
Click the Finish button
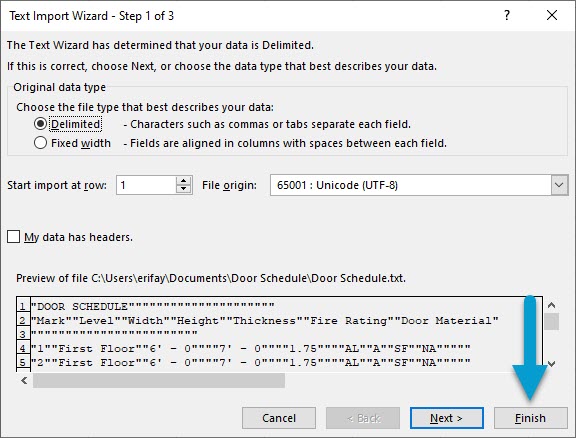(530, 418)
